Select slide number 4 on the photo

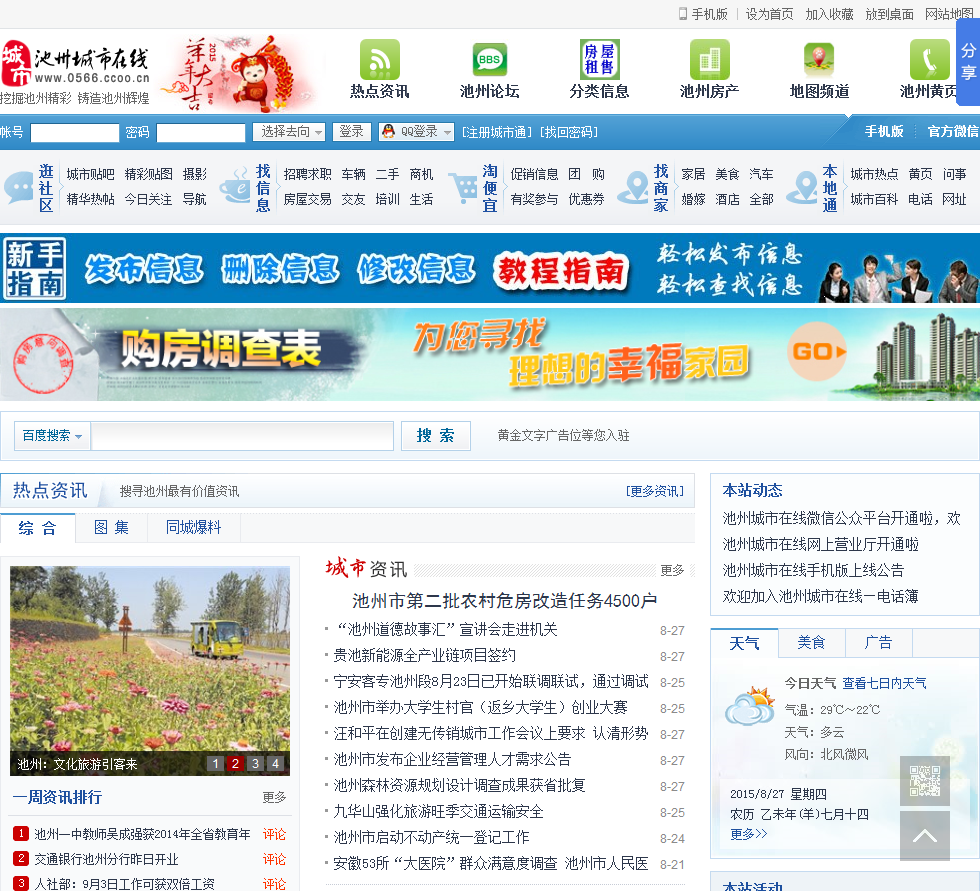[x=275, y=764]
